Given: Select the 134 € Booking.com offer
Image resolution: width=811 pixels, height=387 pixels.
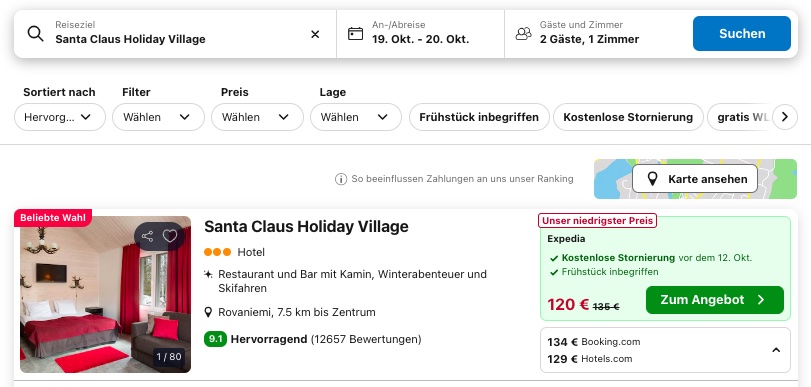Looking at the screenshot, I should coord(594,342).
